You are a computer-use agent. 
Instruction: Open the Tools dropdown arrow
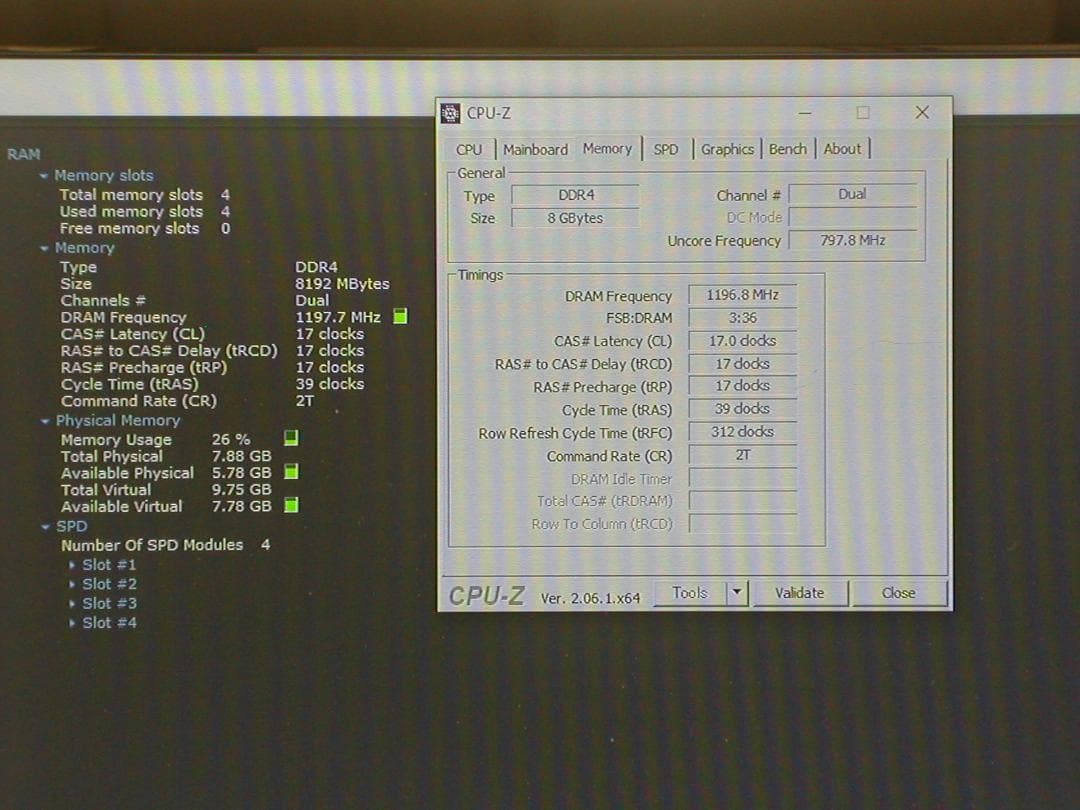(x=737, y=593)
